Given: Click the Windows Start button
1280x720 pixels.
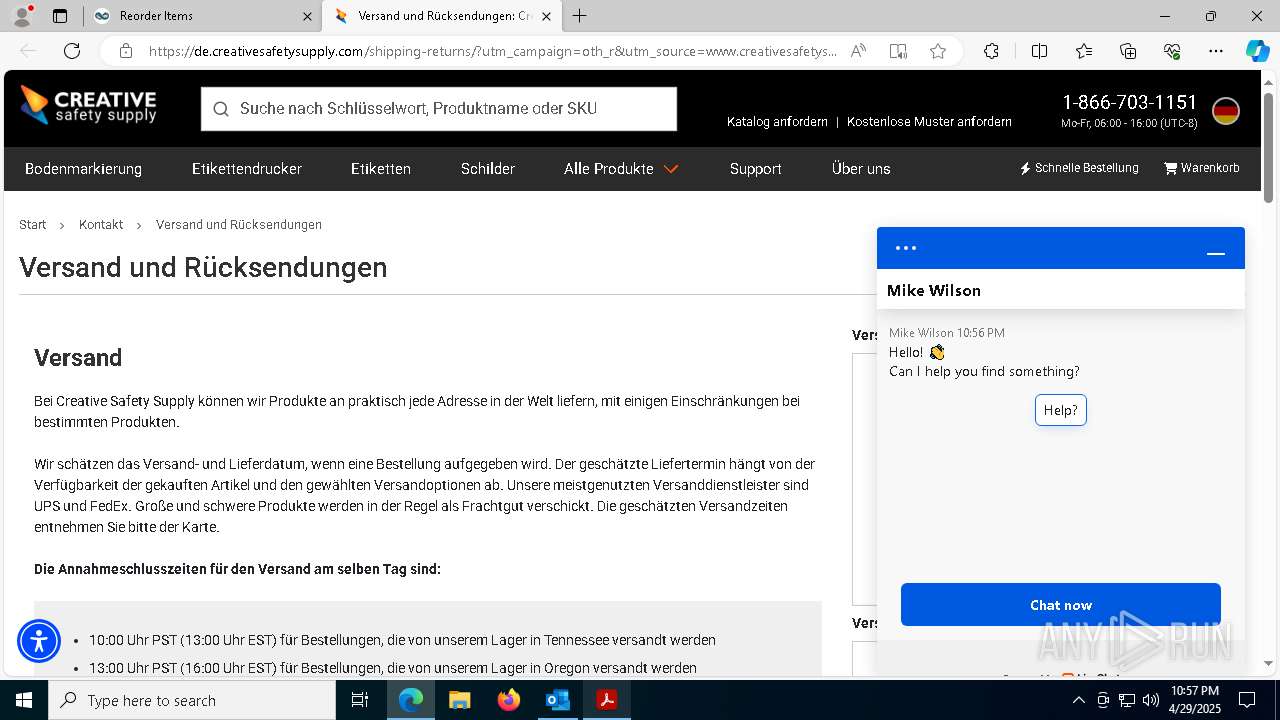Looking at the screenshot, I should pos(23,700).
